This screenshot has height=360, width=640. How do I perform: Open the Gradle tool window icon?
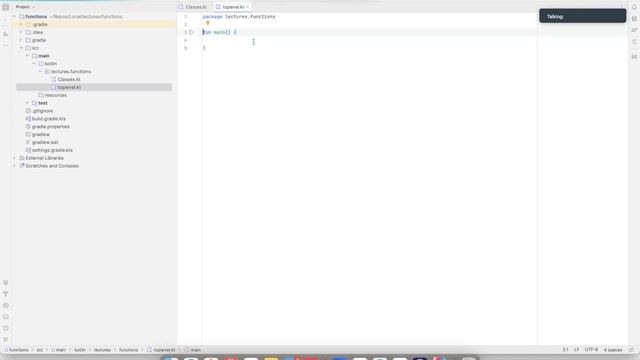(x=634, y=30)
